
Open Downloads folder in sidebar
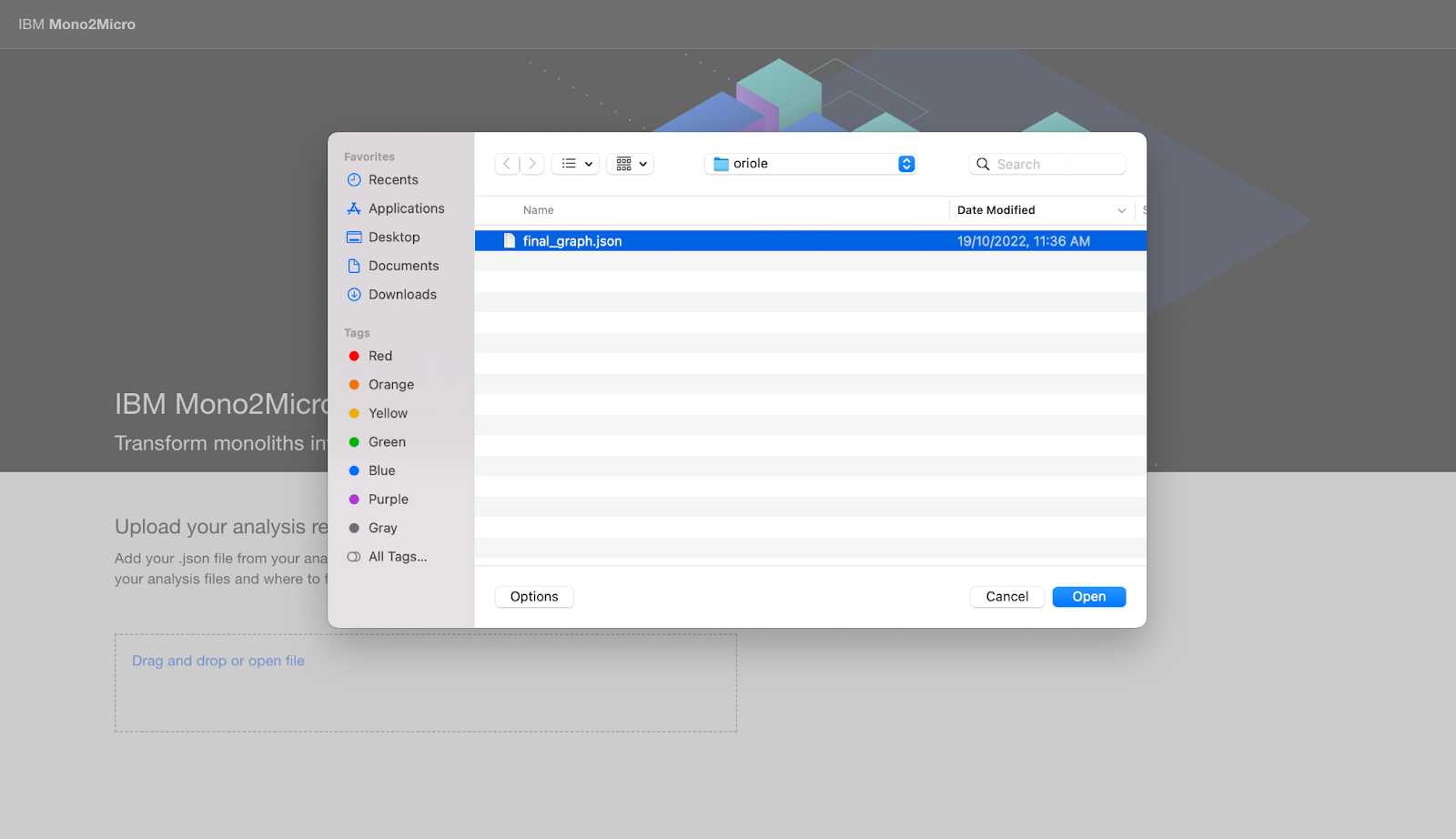coord(402,295)
